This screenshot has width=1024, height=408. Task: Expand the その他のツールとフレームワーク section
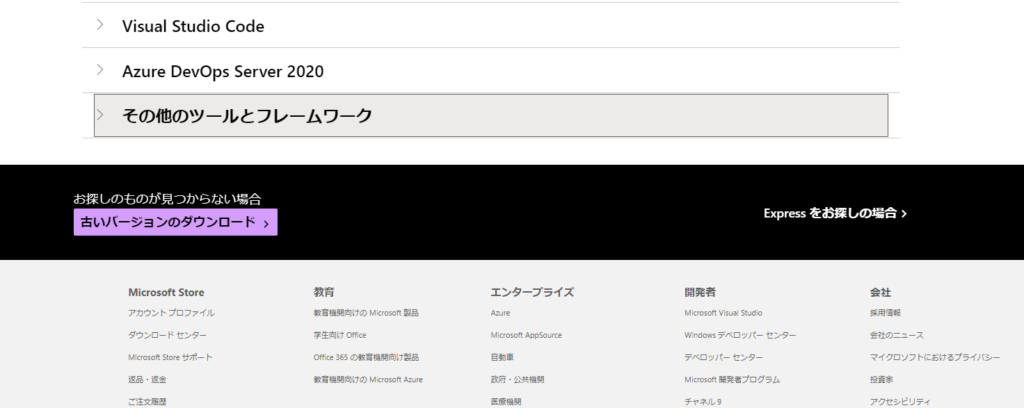[491, 116]
